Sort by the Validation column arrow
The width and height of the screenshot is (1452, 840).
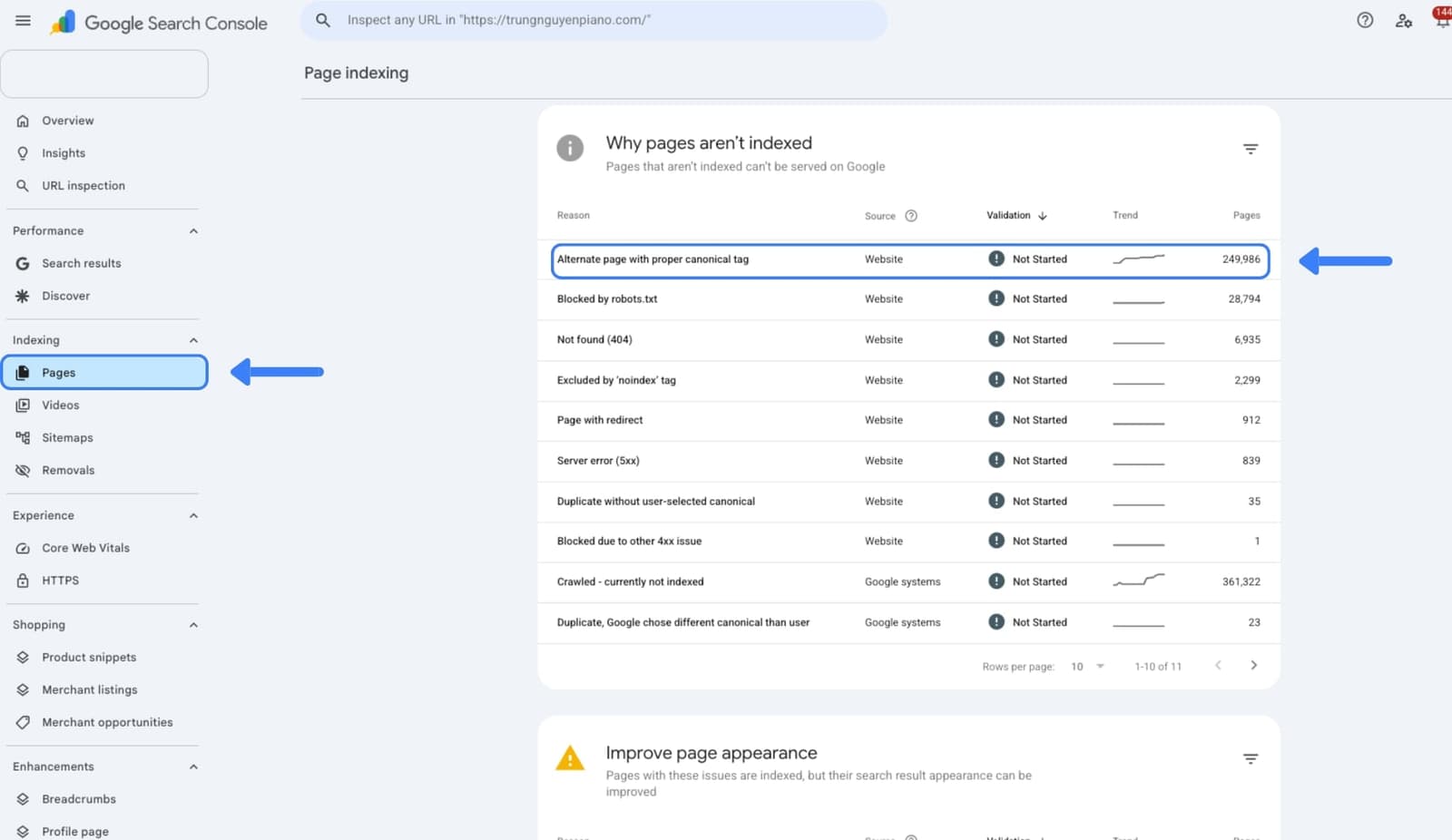click(x=1043, y=216)
